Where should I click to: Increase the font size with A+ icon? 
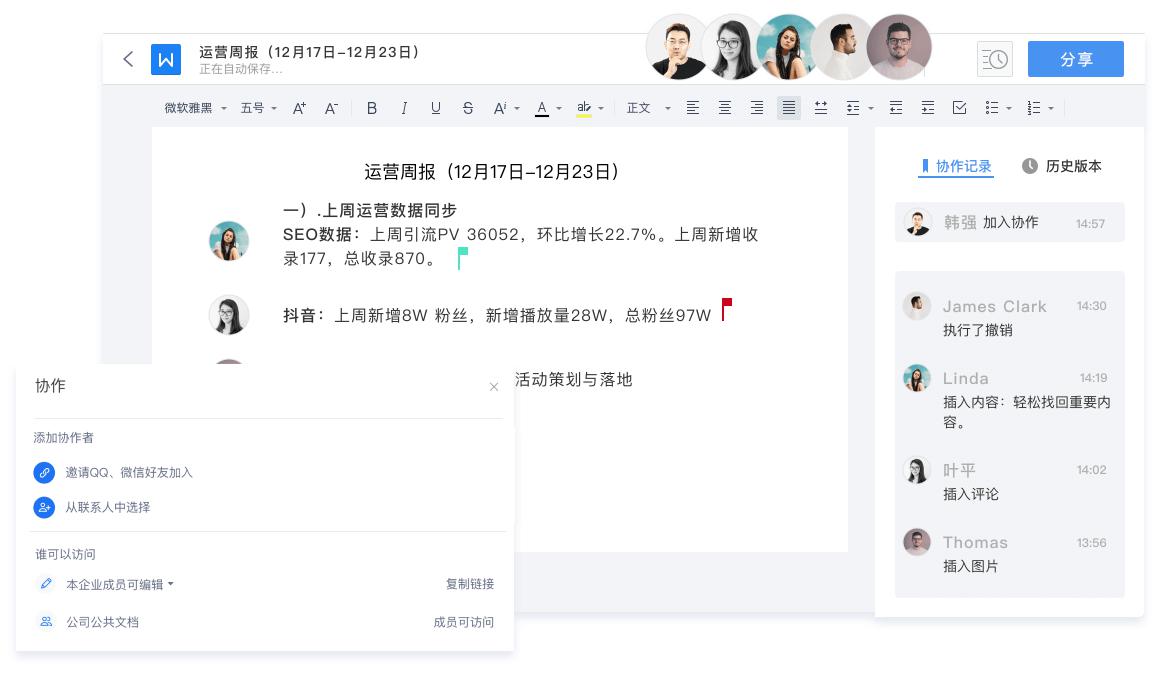[299, 107]
